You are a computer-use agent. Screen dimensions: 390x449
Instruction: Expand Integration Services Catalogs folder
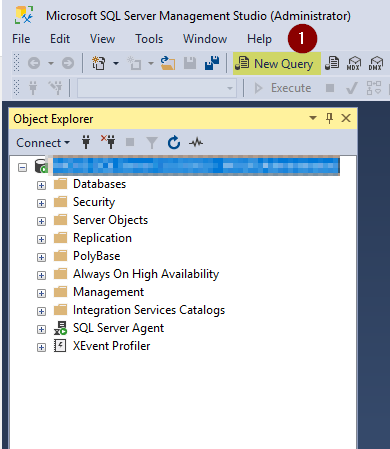tap(41, 311)
